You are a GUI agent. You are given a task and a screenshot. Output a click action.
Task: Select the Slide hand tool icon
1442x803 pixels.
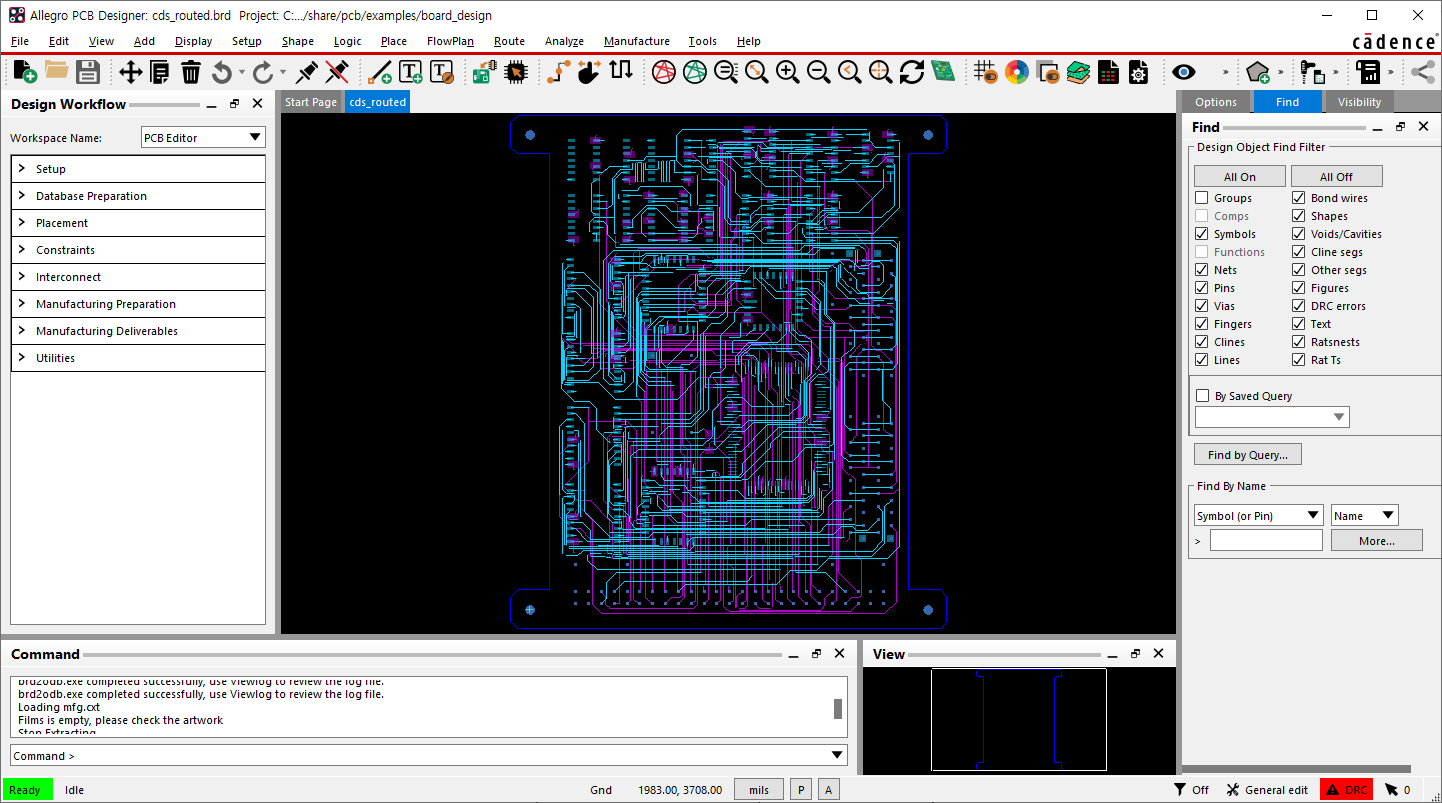pos(589,72)
